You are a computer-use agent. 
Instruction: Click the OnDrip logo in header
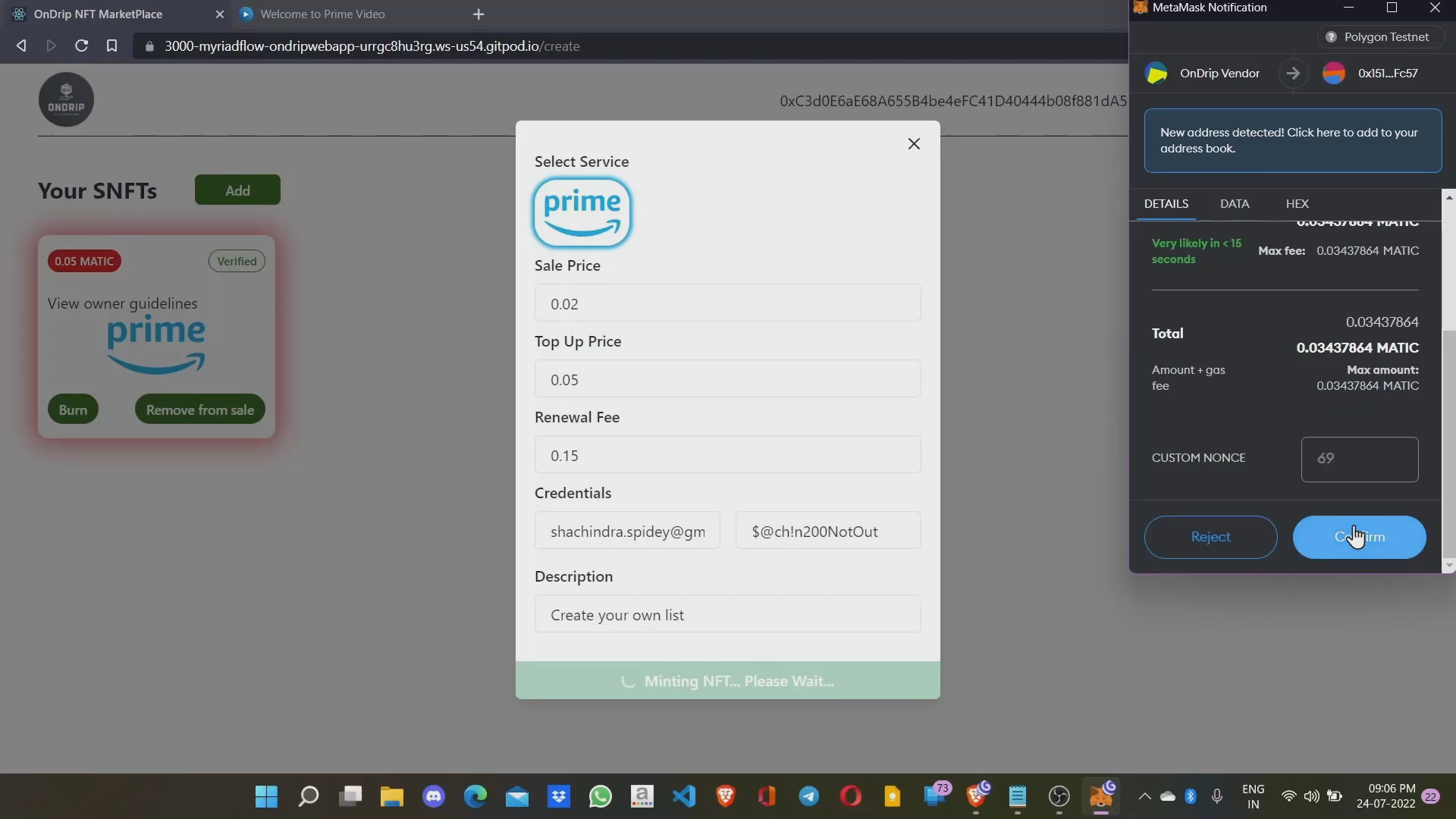coord(66,99)
